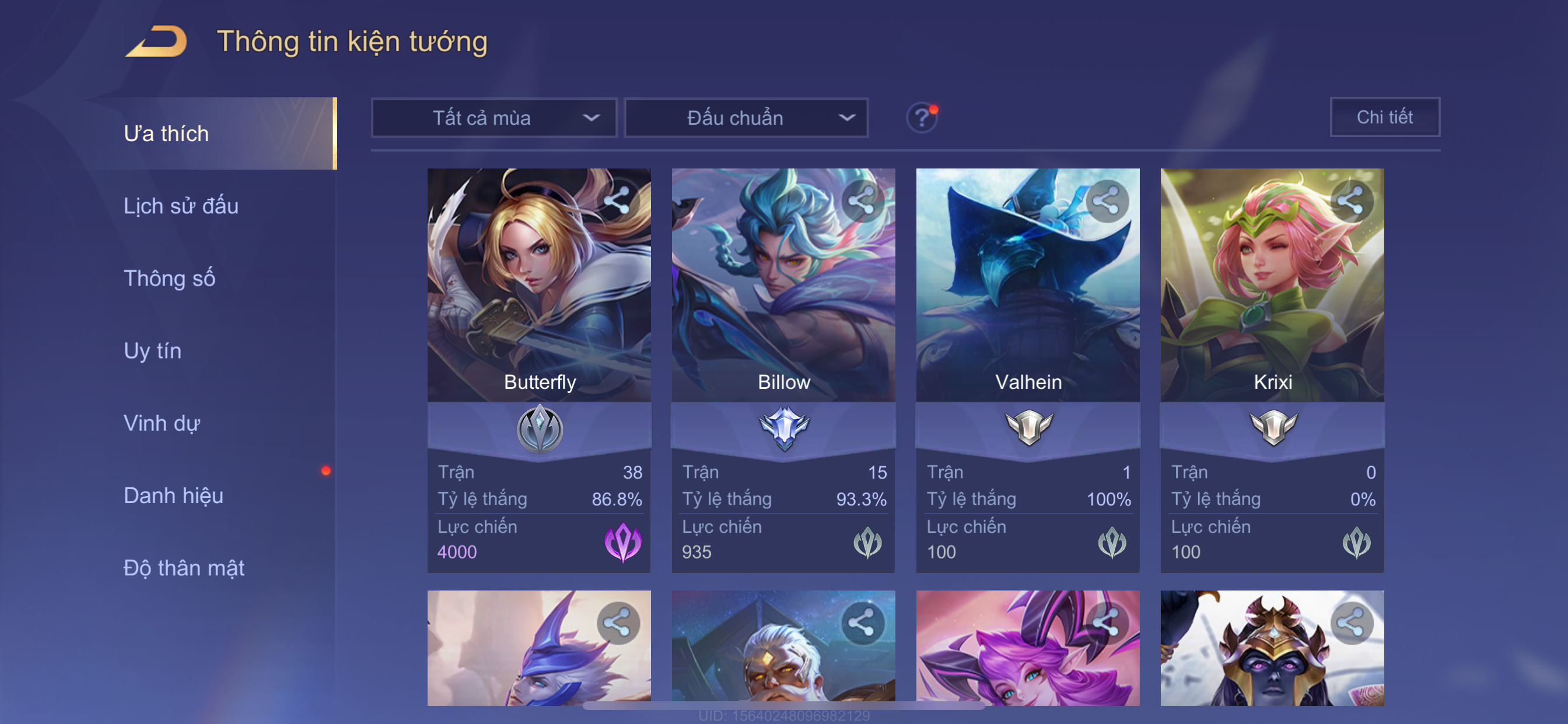The width and height of the screenshot is (1568, 724).
Task: Click Butterfly's mastery rank badge
Action: [540, 429]
